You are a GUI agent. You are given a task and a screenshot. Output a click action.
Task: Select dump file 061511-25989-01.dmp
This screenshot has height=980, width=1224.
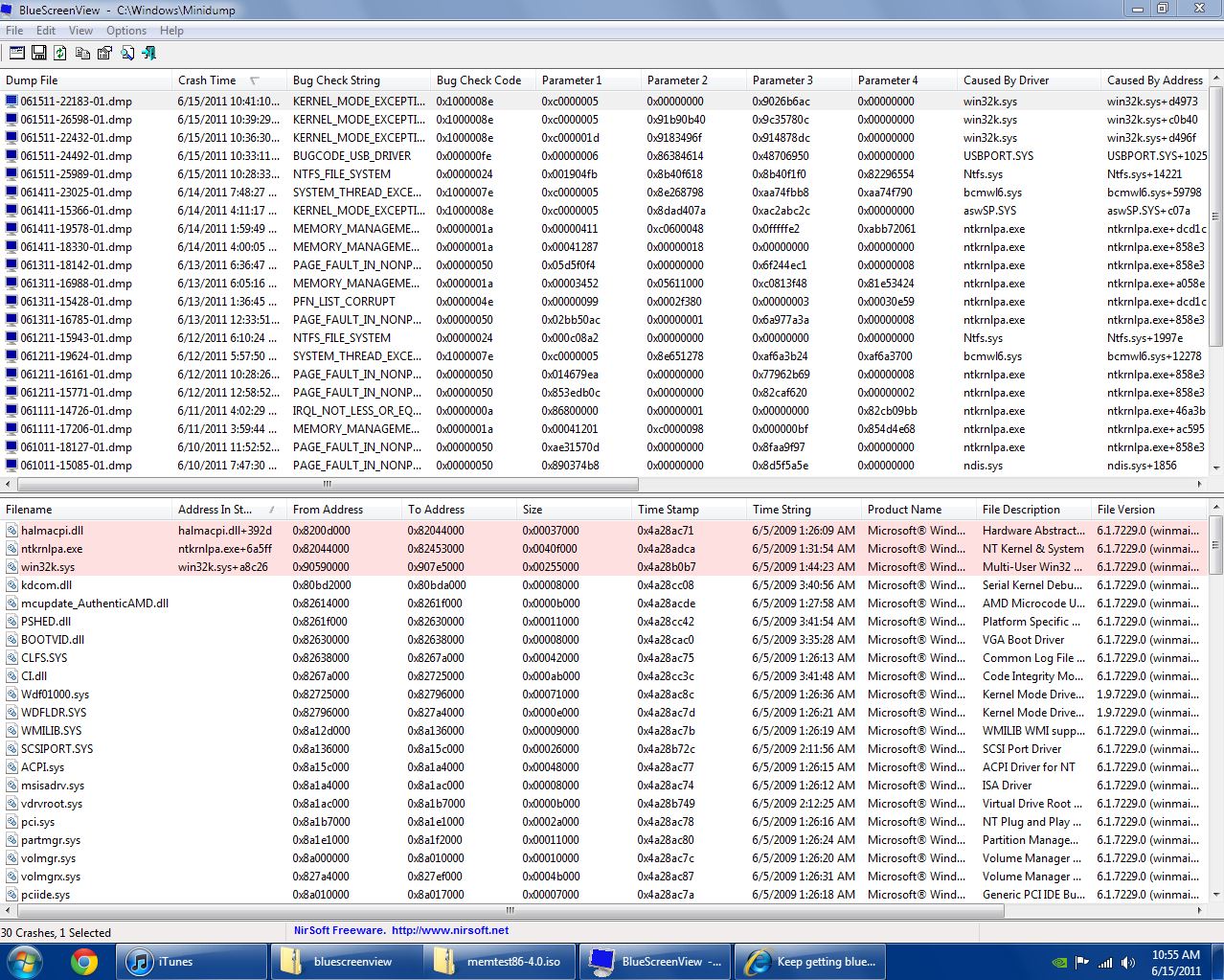(x=77, y=174)
